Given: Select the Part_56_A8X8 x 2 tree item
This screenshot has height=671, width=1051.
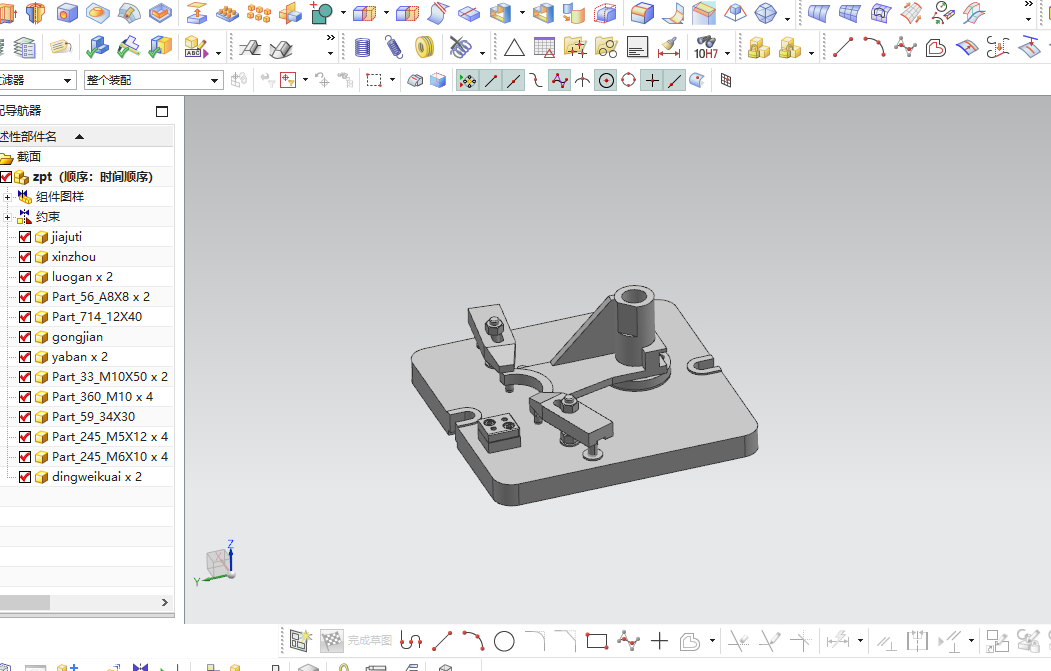Looking at the screenshot, I should point(101,297).
